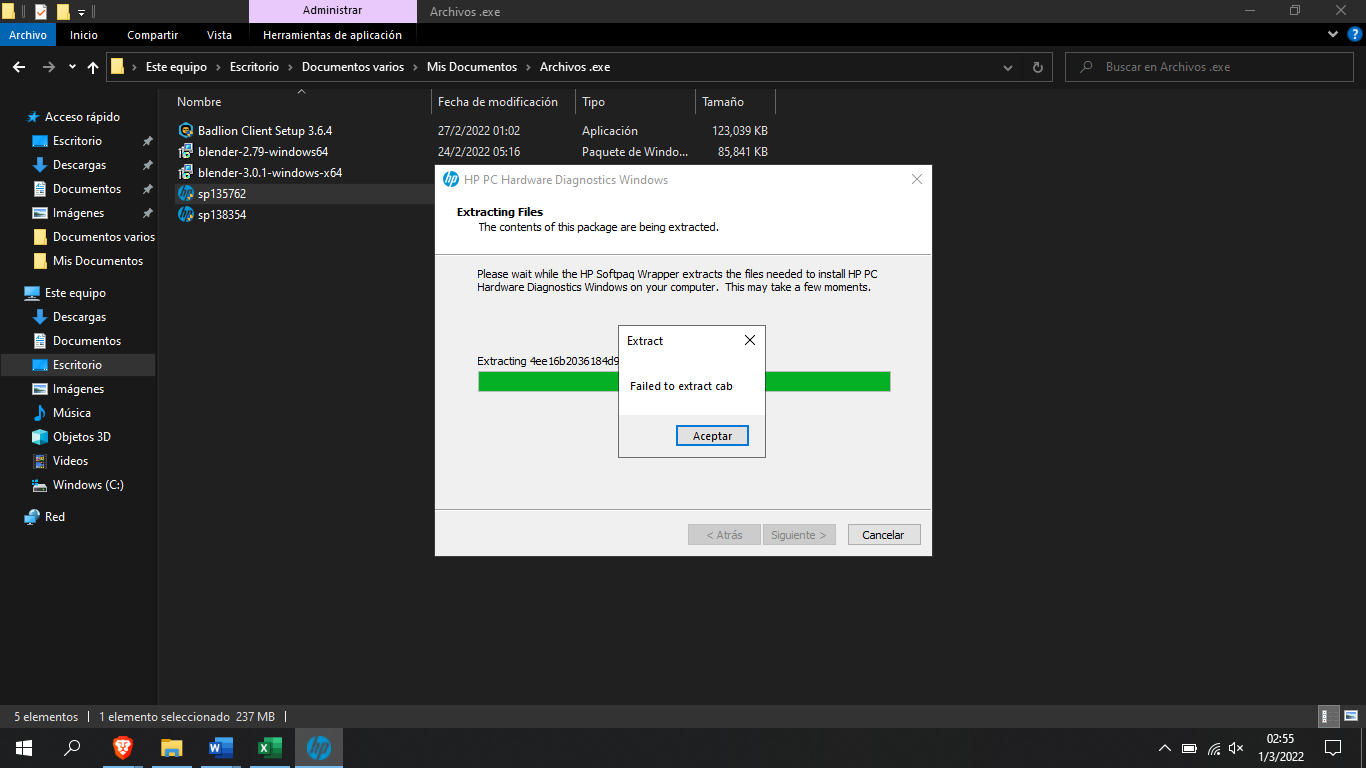Open the notification center icon
This screenshot has height=768, width=1366.
coord(1332,747)
